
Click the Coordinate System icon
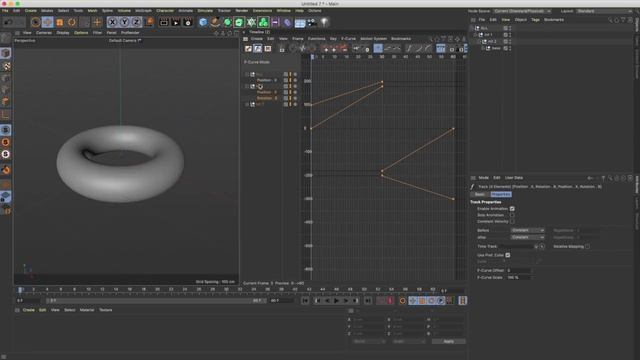149,22
